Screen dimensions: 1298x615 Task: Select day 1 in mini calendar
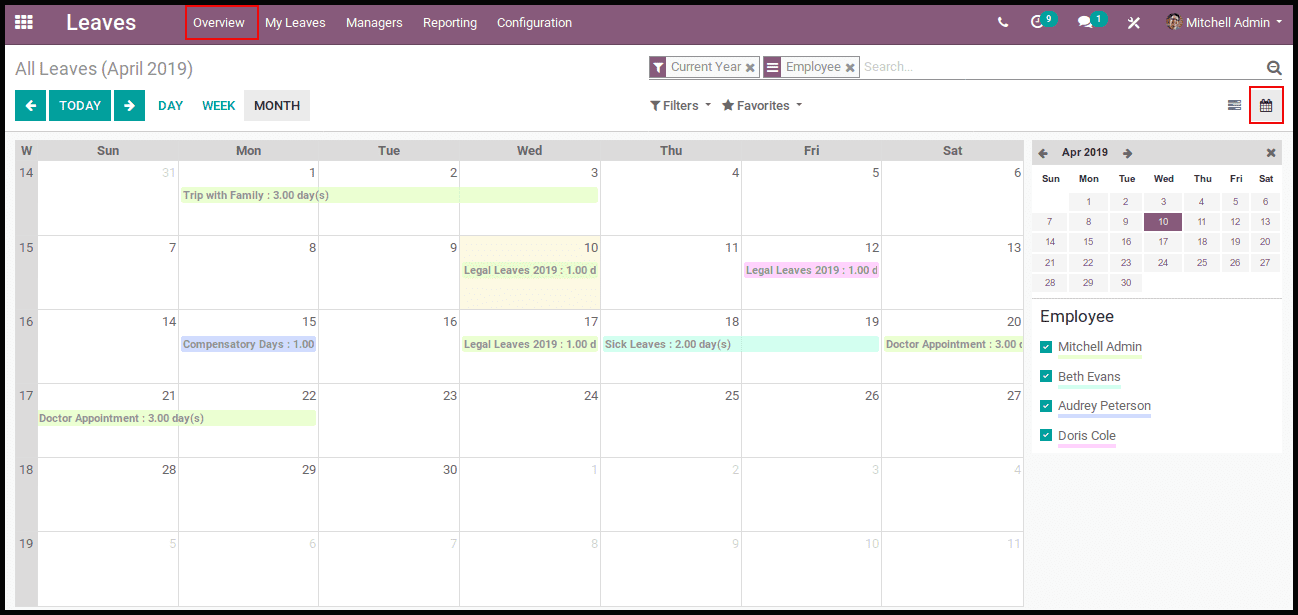(x=1088, y=202)
